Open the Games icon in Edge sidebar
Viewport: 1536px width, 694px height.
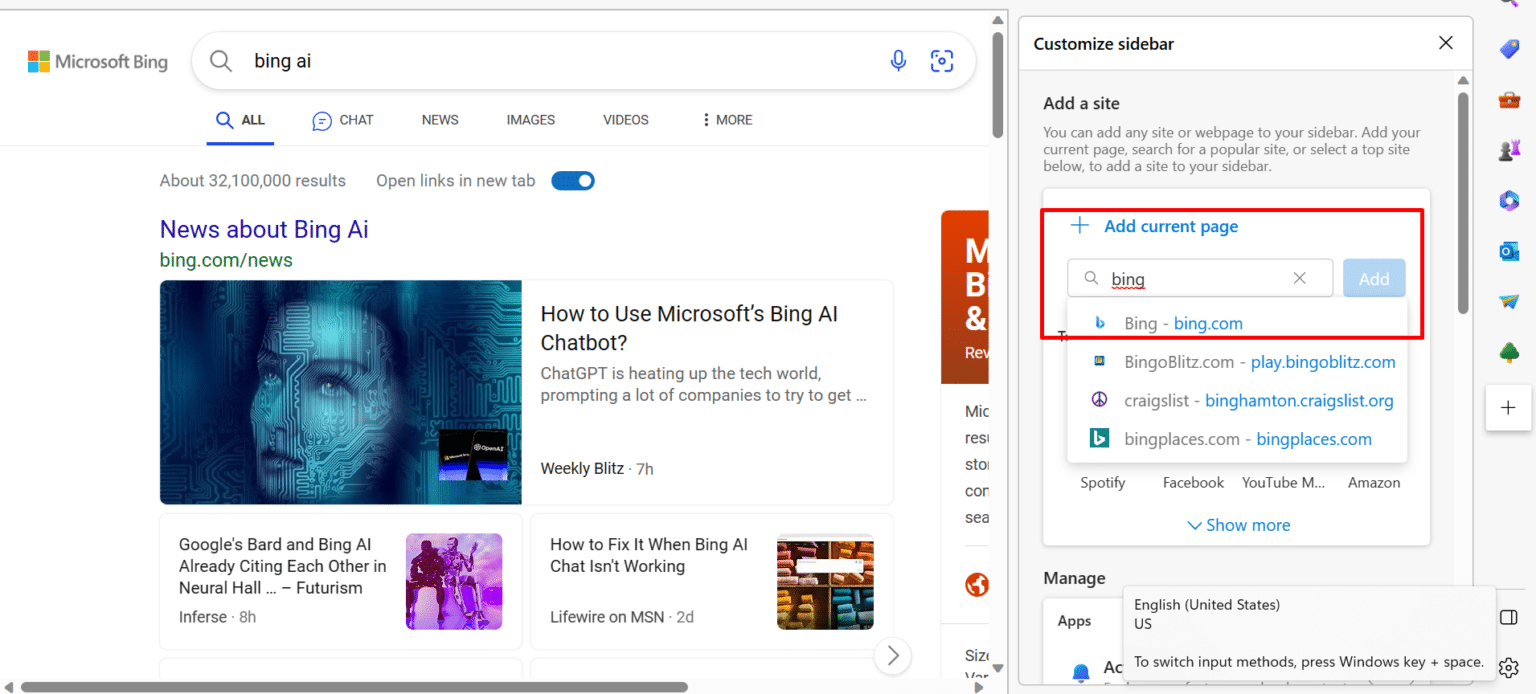tap(1509, 149)
